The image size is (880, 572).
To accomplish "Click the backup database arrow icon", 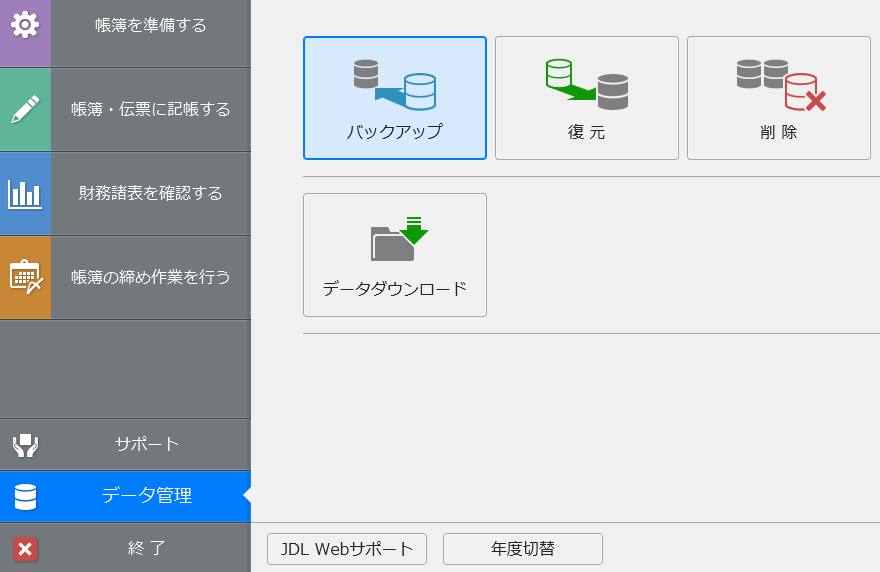I will point(395,85).
